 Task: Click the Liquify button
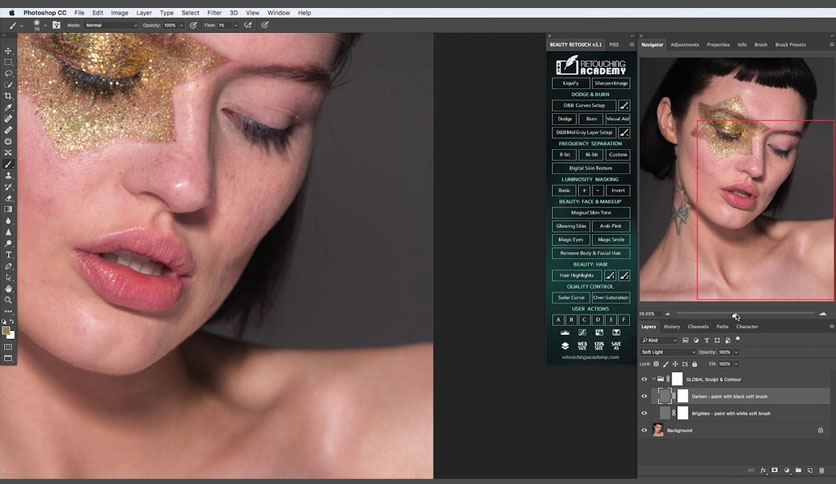coord(570,83)
